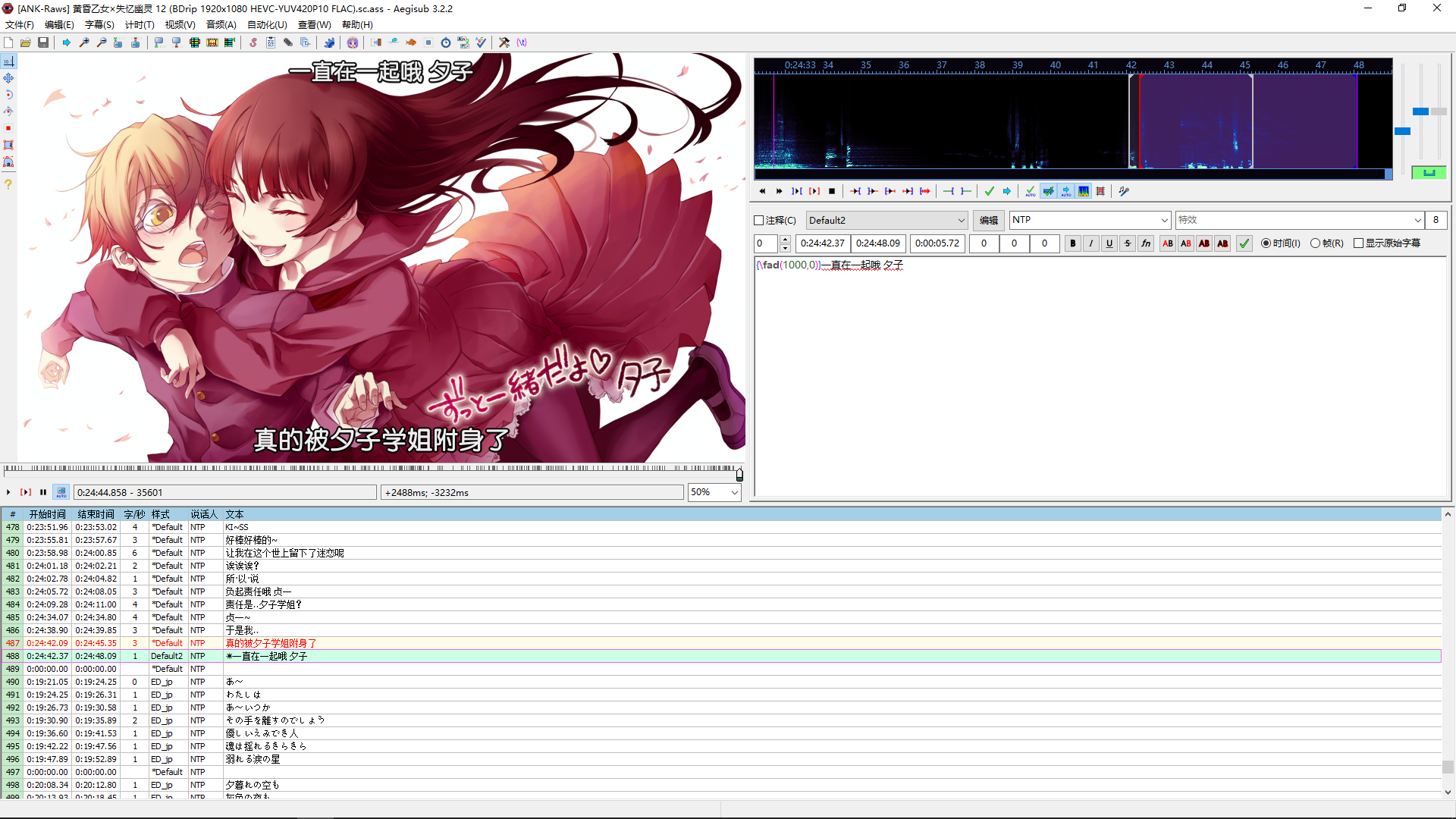Open attachments paperclip icon
Viewport: 1456px width, 819px height.
(x=288, y=42)
